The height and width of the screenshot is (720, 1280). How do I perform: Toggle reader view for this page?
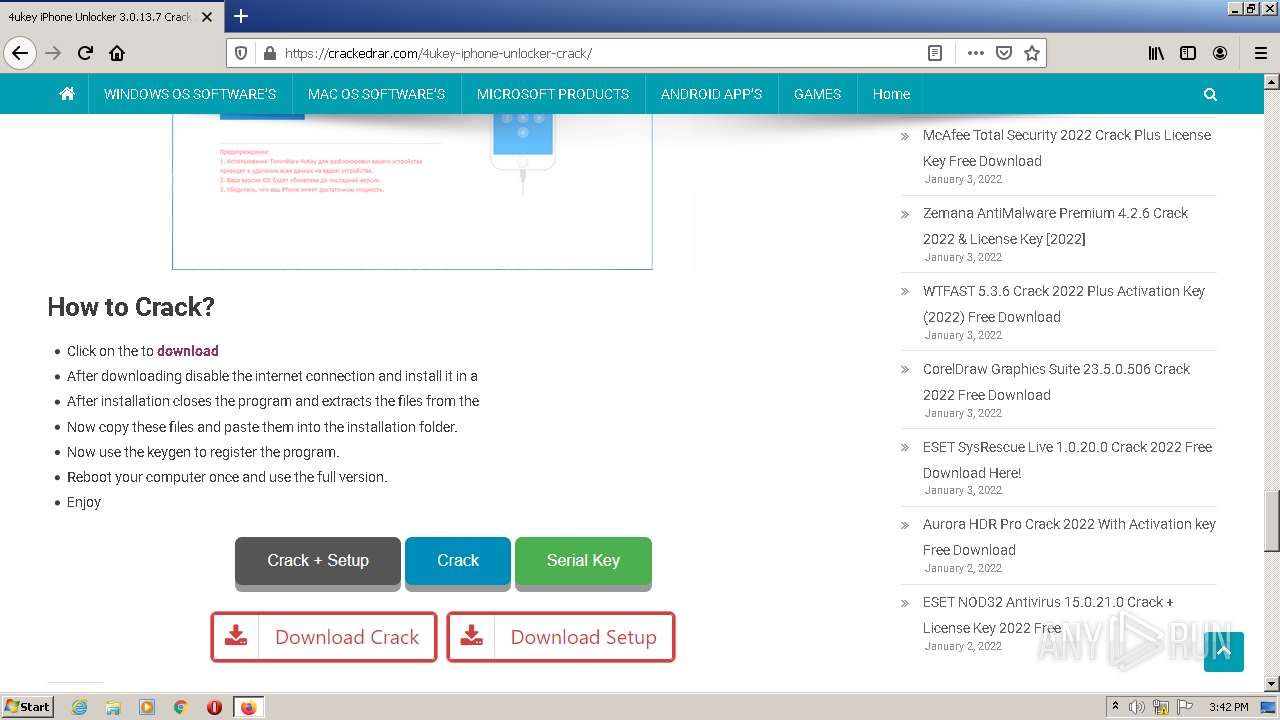(935, 53)
